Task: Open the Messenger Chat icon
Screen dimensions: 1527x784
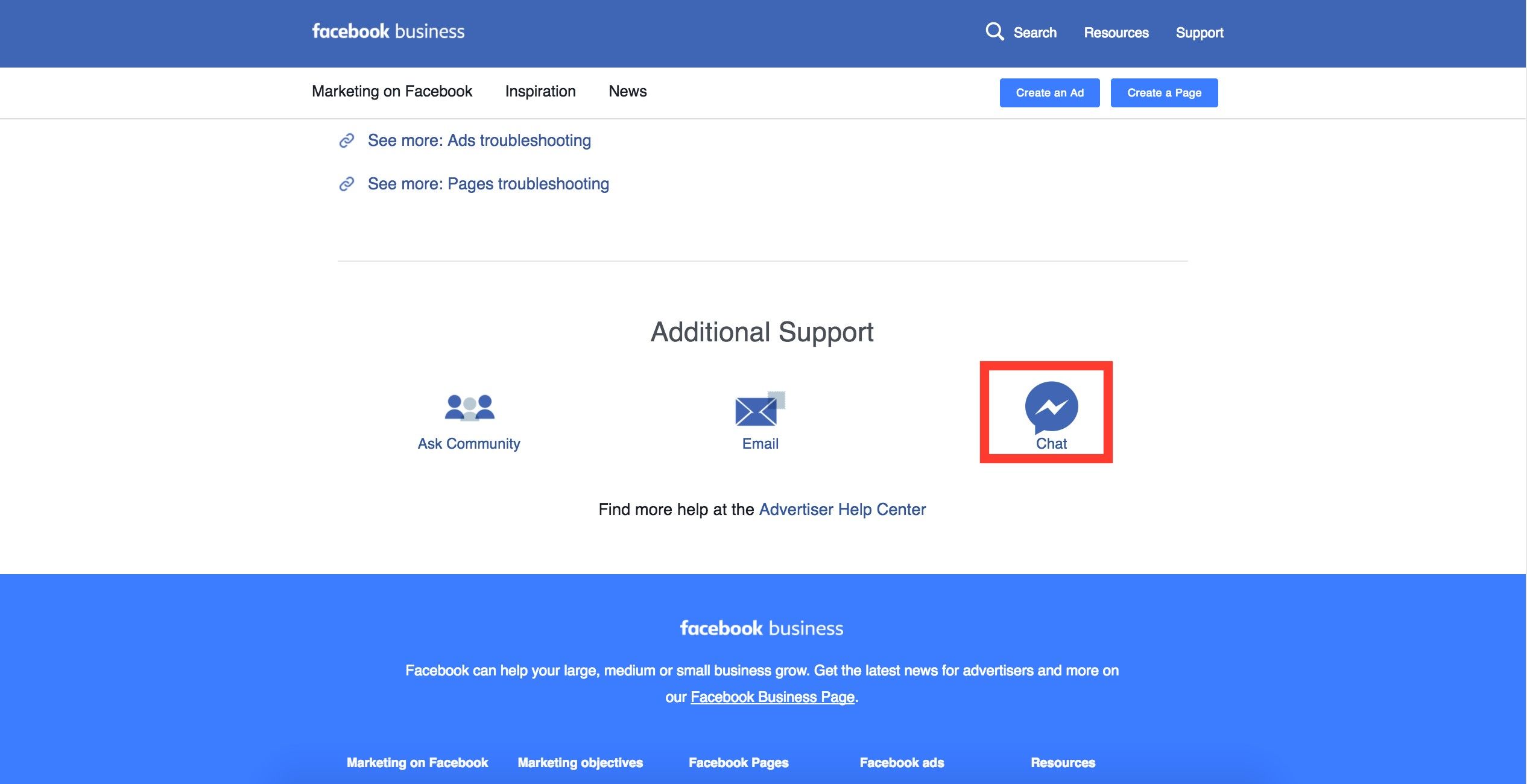Action: [1051, 408]
